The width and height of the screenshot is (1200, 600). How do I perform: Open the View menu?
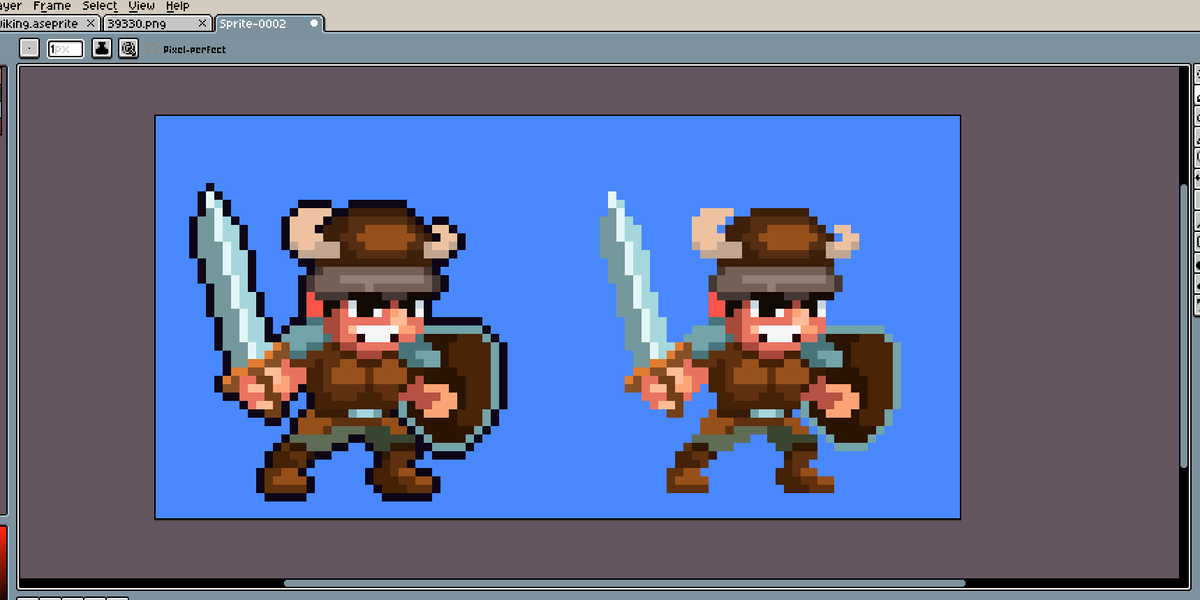[142, 6]
